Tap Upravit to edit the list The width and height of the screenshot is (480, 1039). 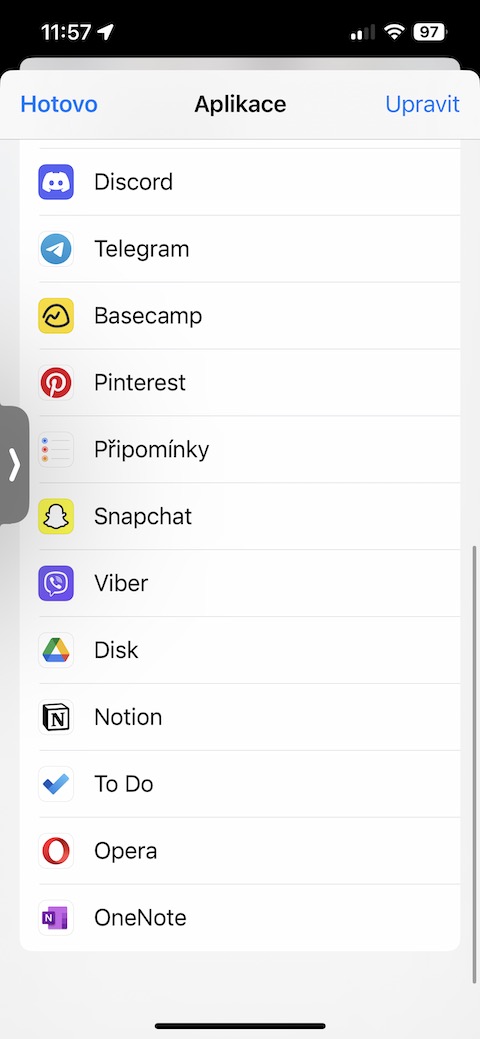pos(422,105)
